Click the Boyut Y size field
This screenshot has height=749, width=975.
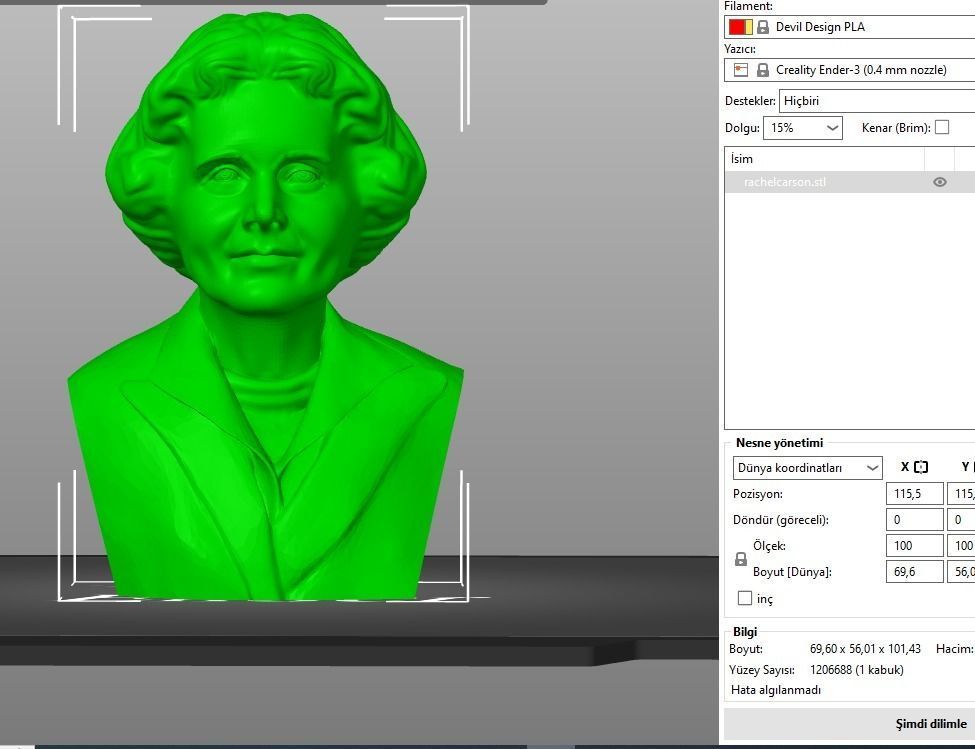(x=961, y=572)
